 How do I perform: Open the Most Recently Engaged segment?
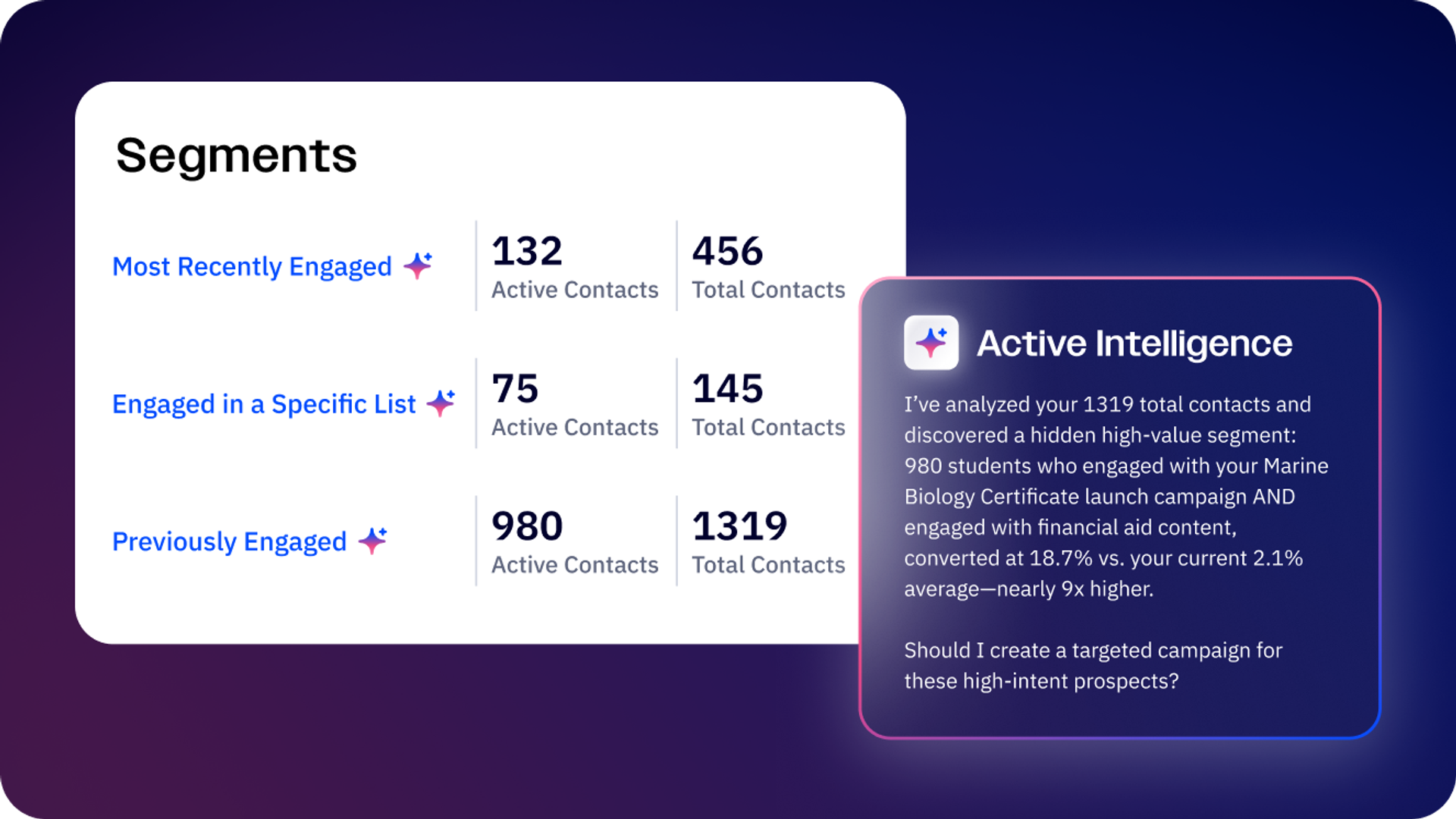coord(252,267)
